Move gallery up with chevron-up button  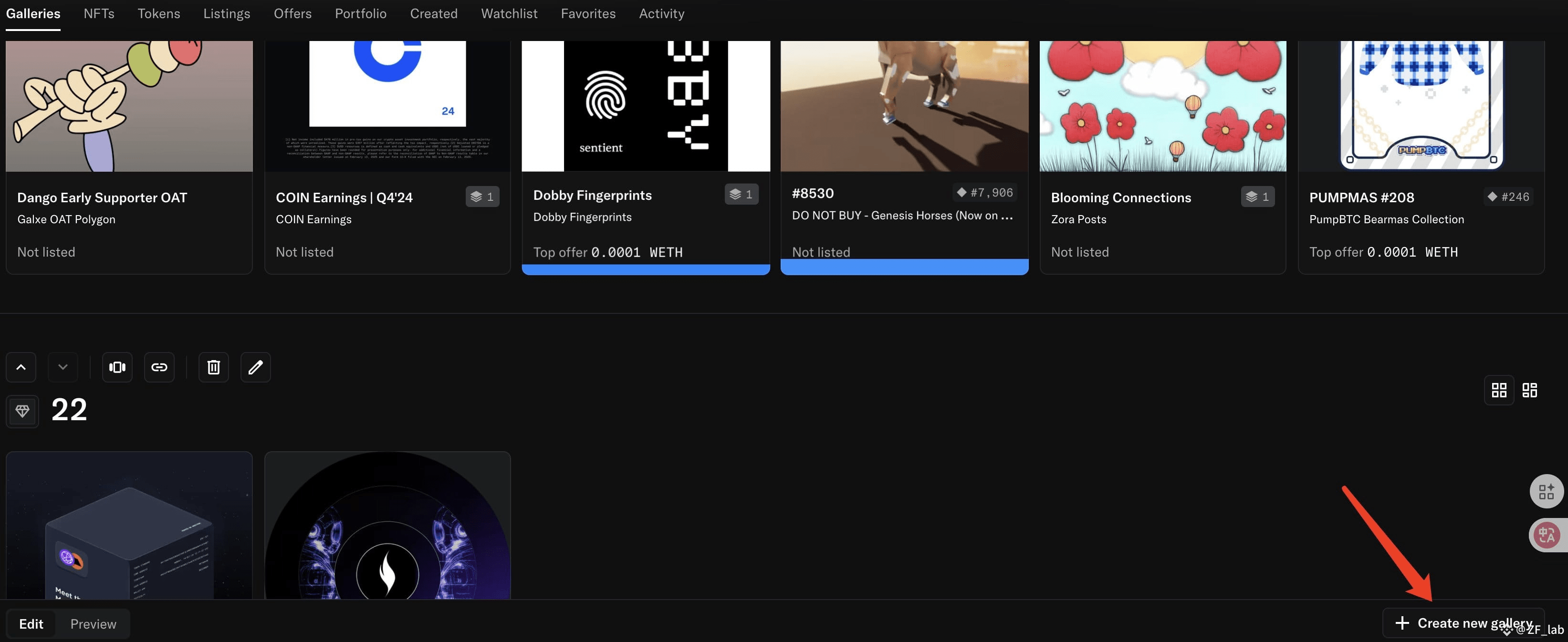(21, 367)
